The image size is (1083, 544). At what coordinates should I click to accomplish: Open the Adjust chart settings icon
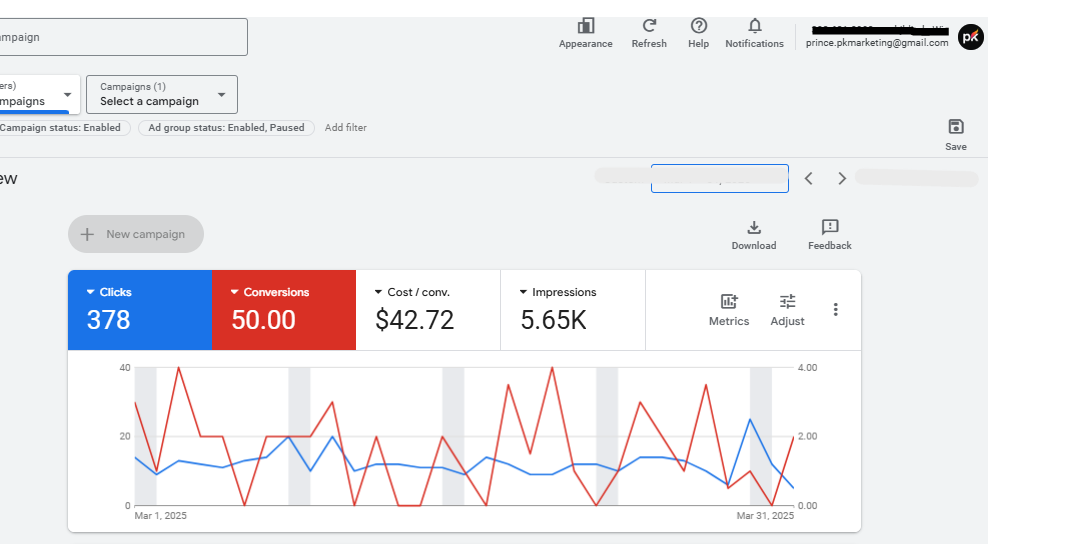pyautogui.click(x=787, y=302)
